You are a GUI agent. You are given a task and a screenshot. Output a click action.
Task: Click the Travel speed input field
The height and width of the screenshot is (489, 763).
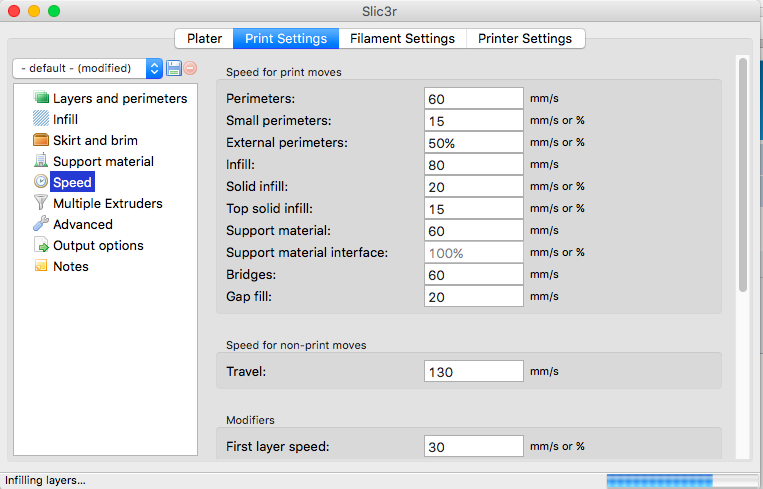pos(473,371)
